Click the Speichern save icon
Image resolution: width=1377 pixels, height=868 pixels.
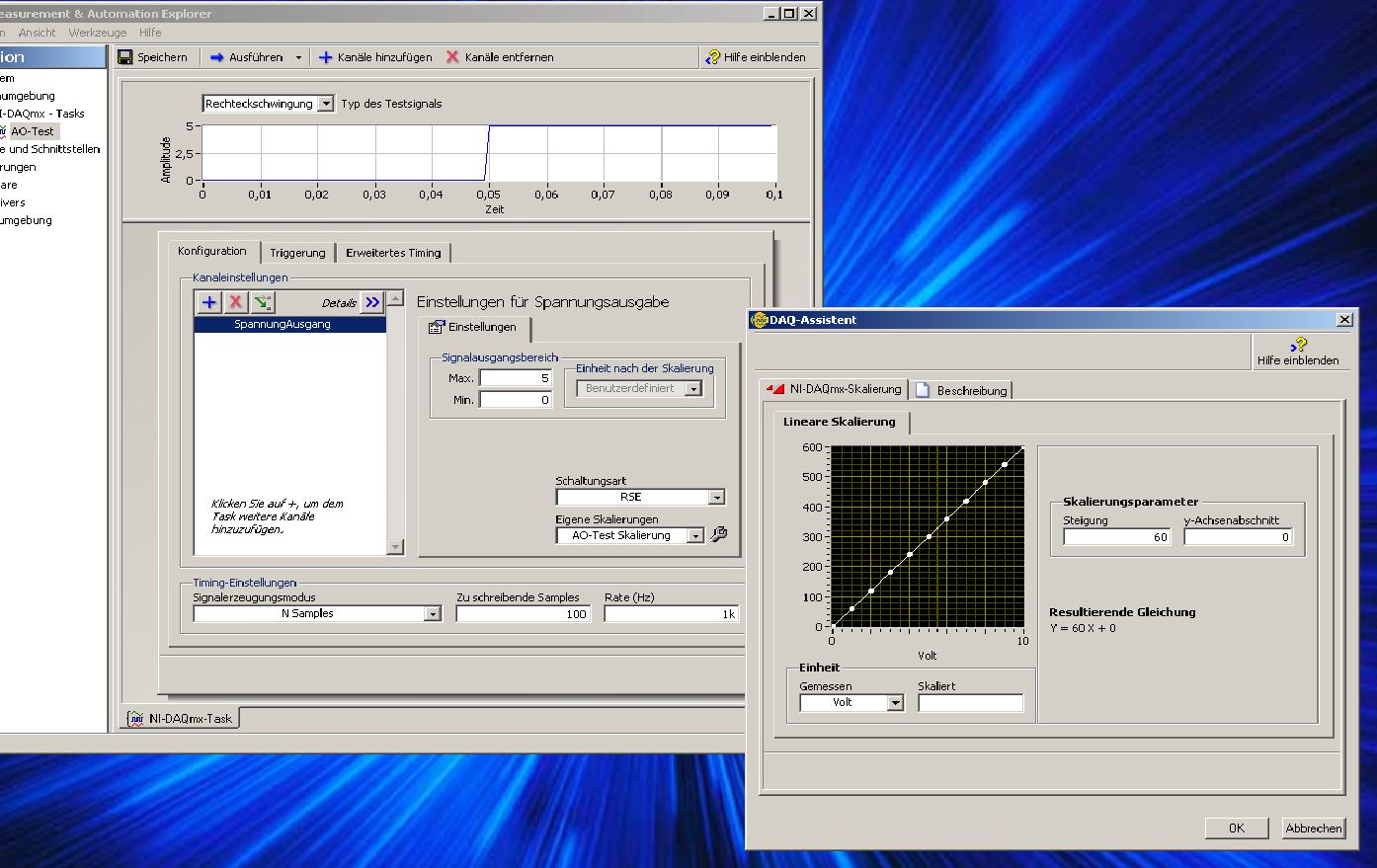pos(125,57)
